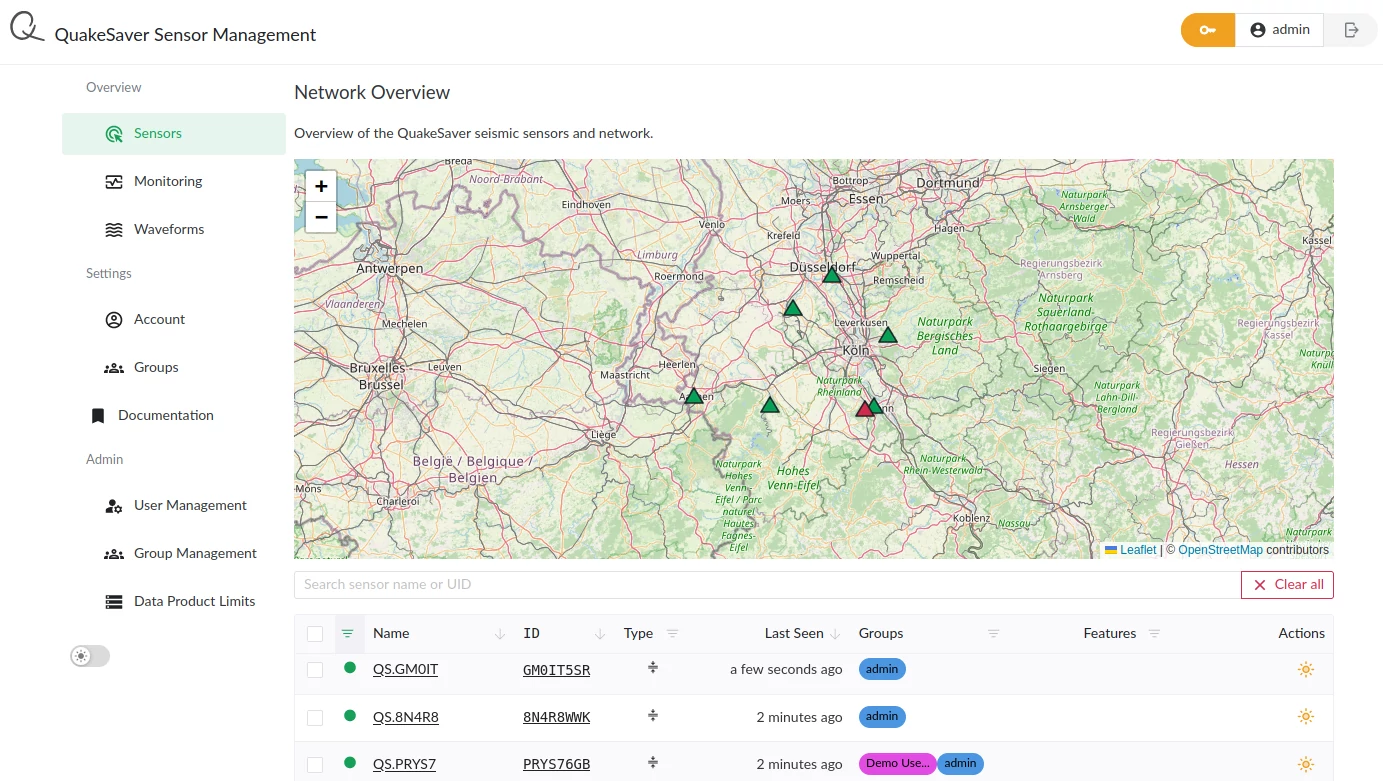This screenshot has width=1383, height=781.
Task: Click the Clear all button
Action: pyautogui.click(x=1287, y=585)
